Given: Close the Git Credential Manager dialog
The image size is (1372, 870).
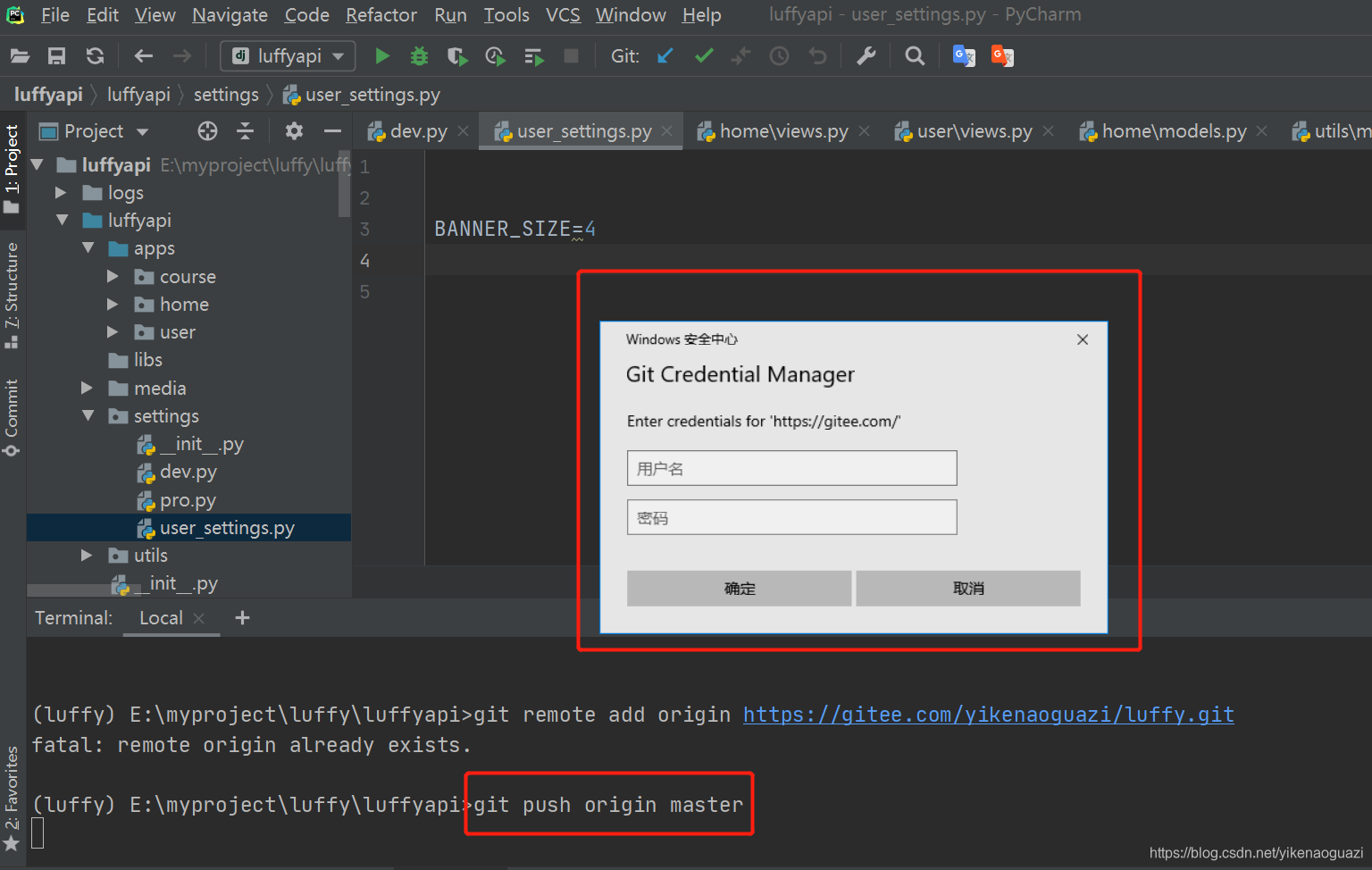Looking at the screenshot, I should click(x=1083, y=339).
